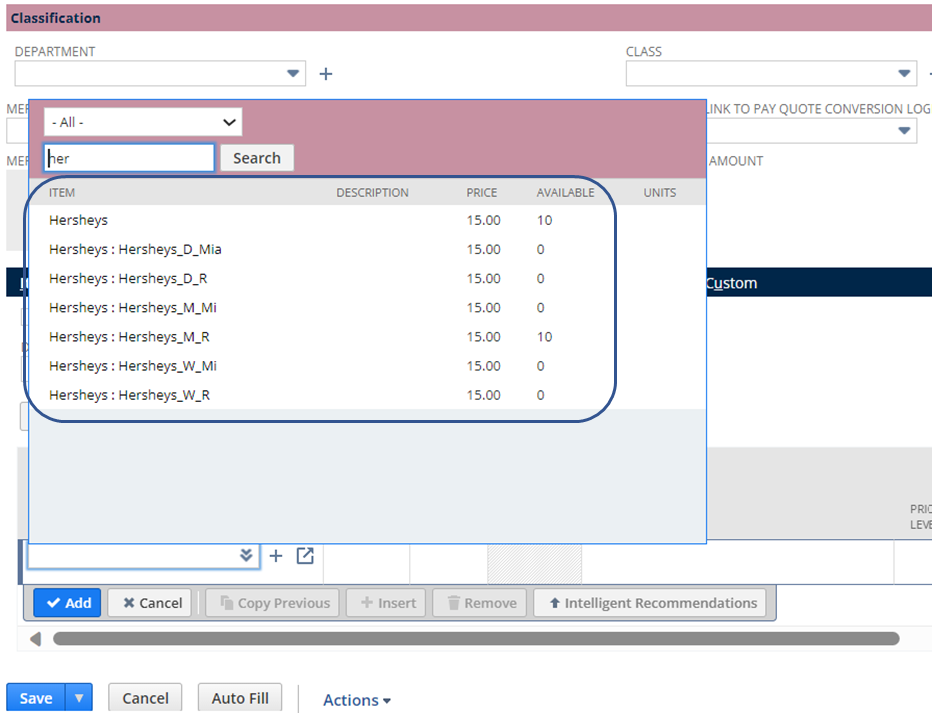Open the Custom subtab
The height and width of the screenshot is (713, 932).
(731, 283)
